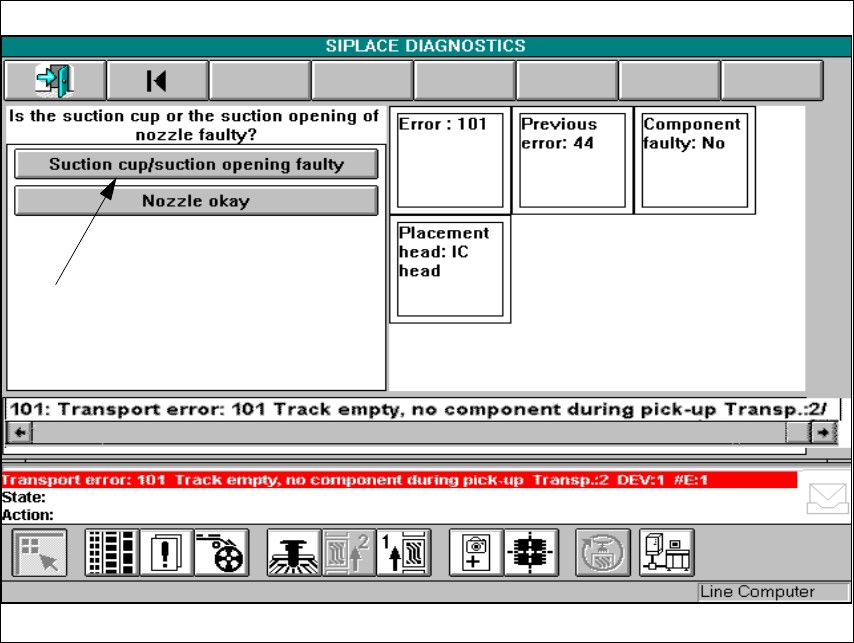This screenshot has height=643, width=854.
Task: Click the suction cup nozzle question text
Action: (x=194, y=125)
